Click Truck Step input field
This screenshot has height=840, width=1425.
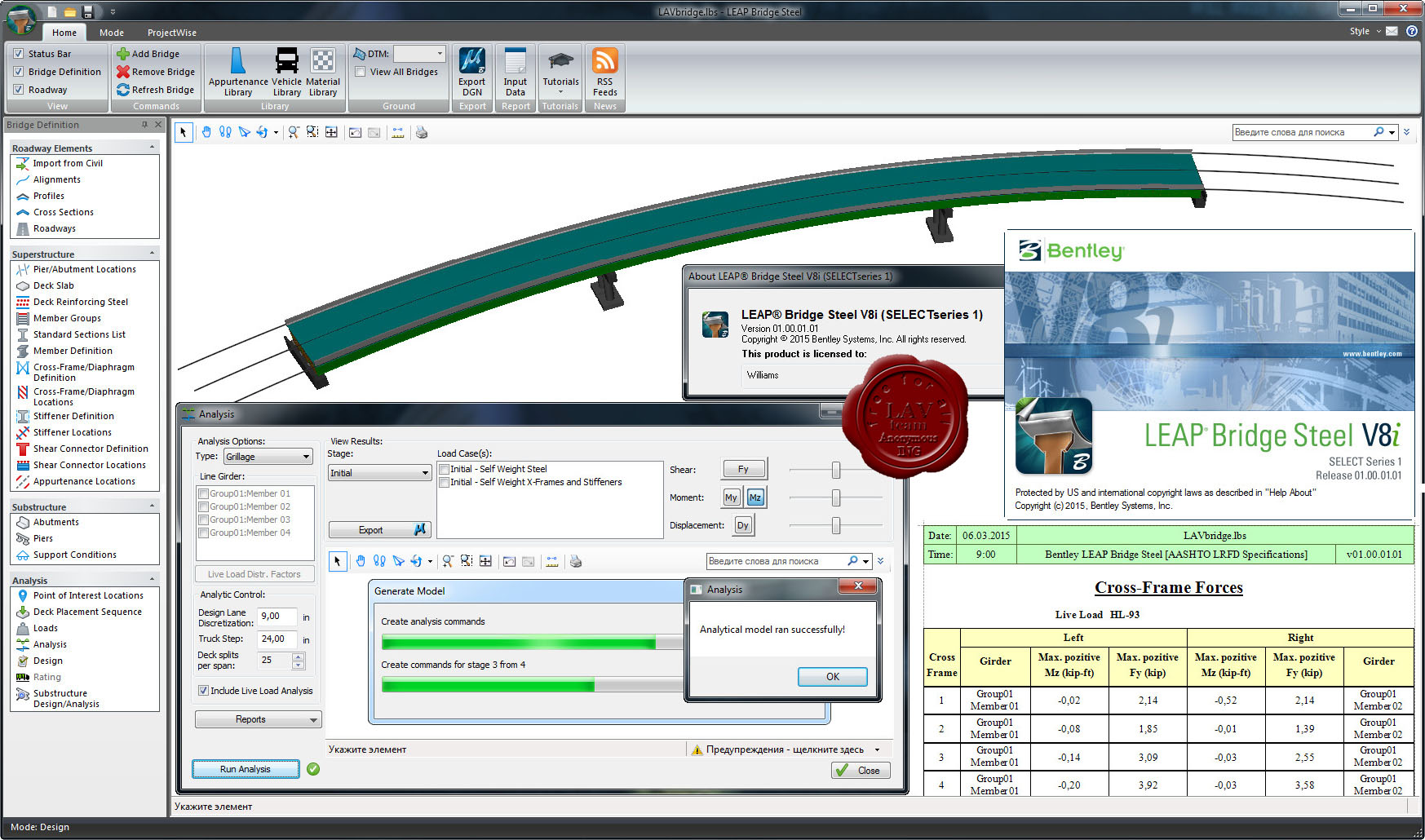tap(277, 639)
